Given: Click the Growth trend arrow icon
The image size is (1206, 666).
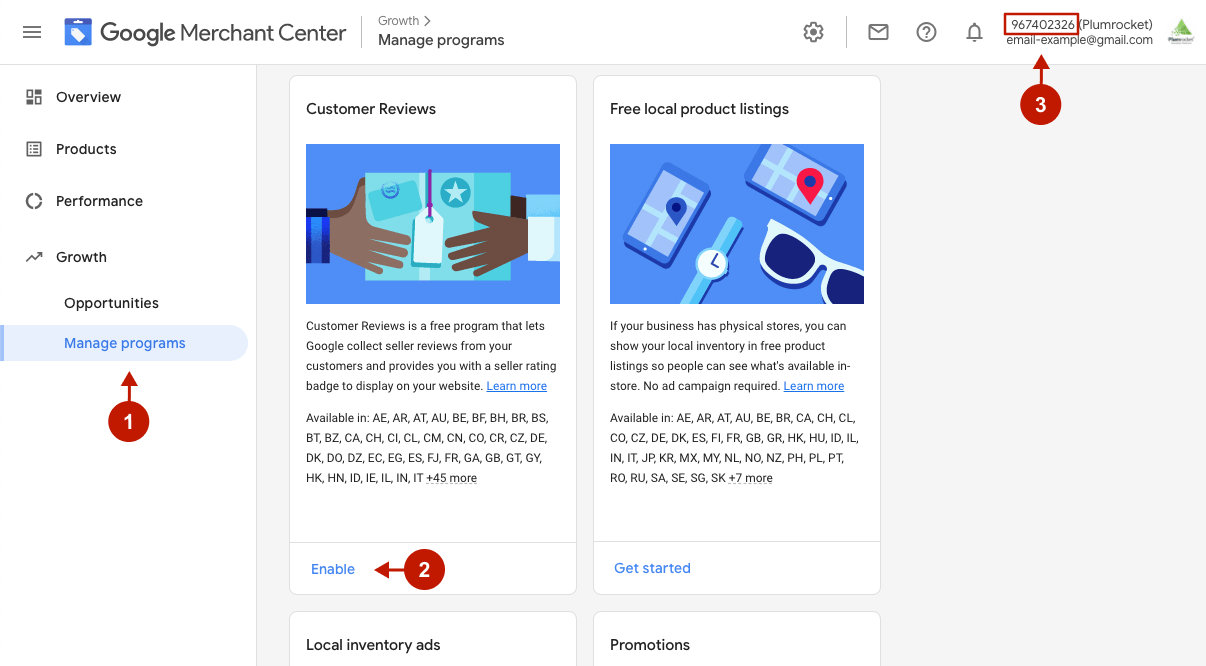Looking at the screenshot, I should (34, 257).
